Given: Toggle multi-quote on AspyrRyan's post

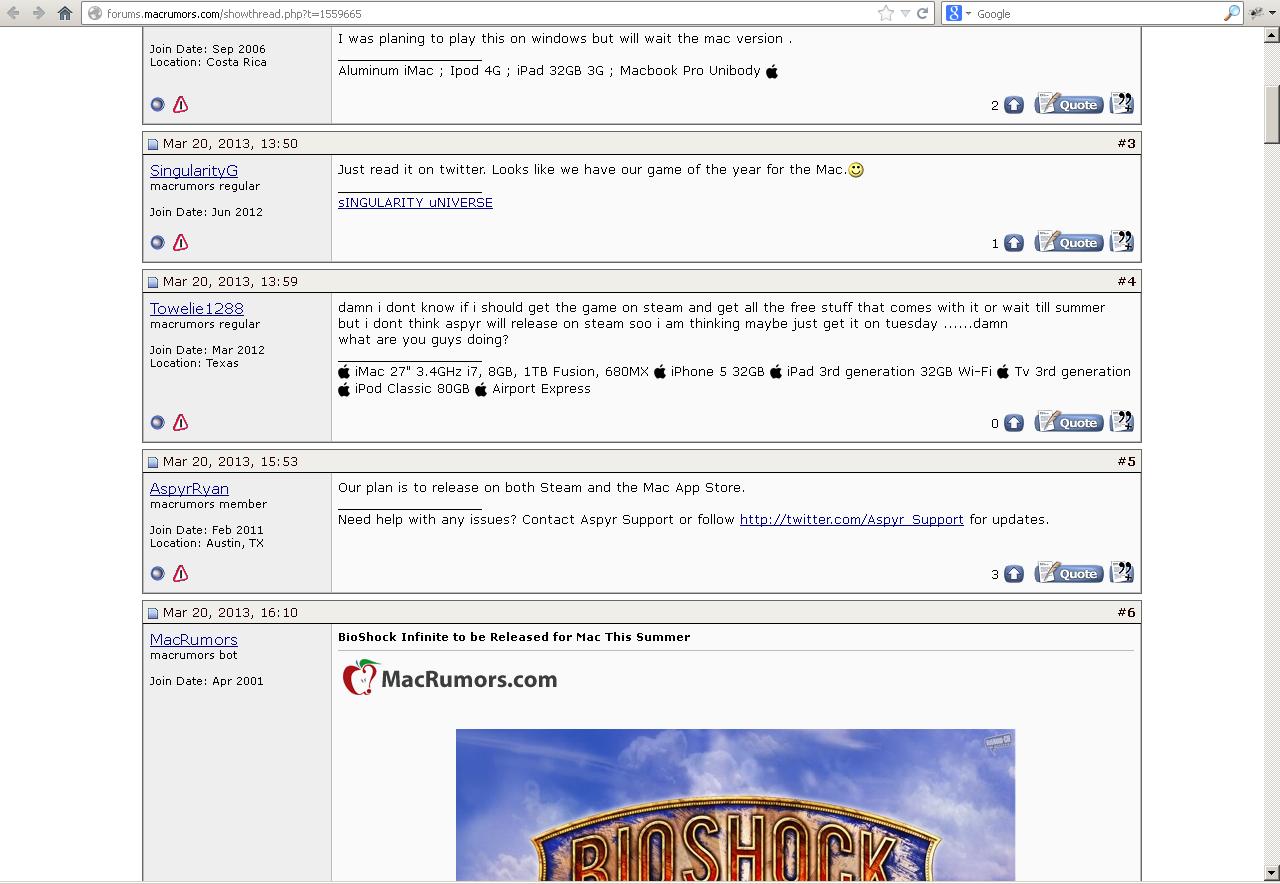Looking at the screenshot, I should point(1122,572).
